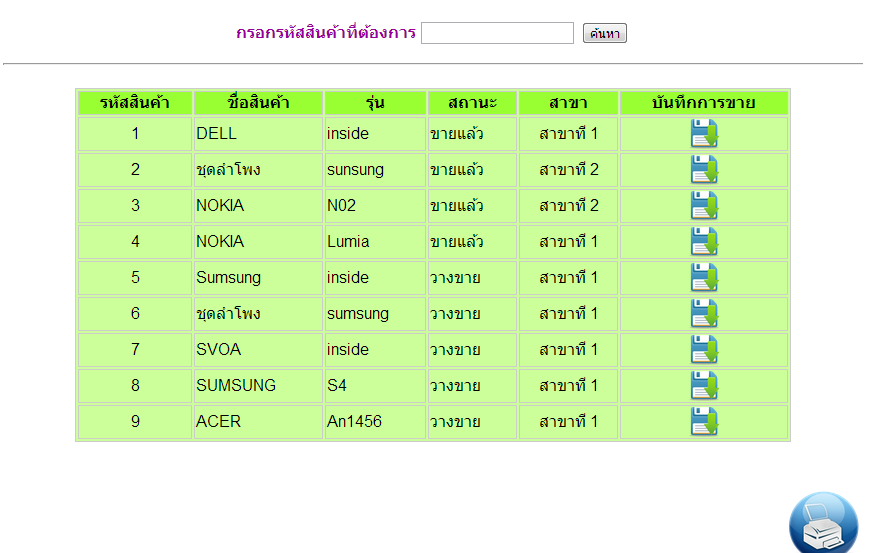Click the save-sale icon in row 6 sumsung
The width and height of the screenshot is (871, 553).
pos(704,313)
